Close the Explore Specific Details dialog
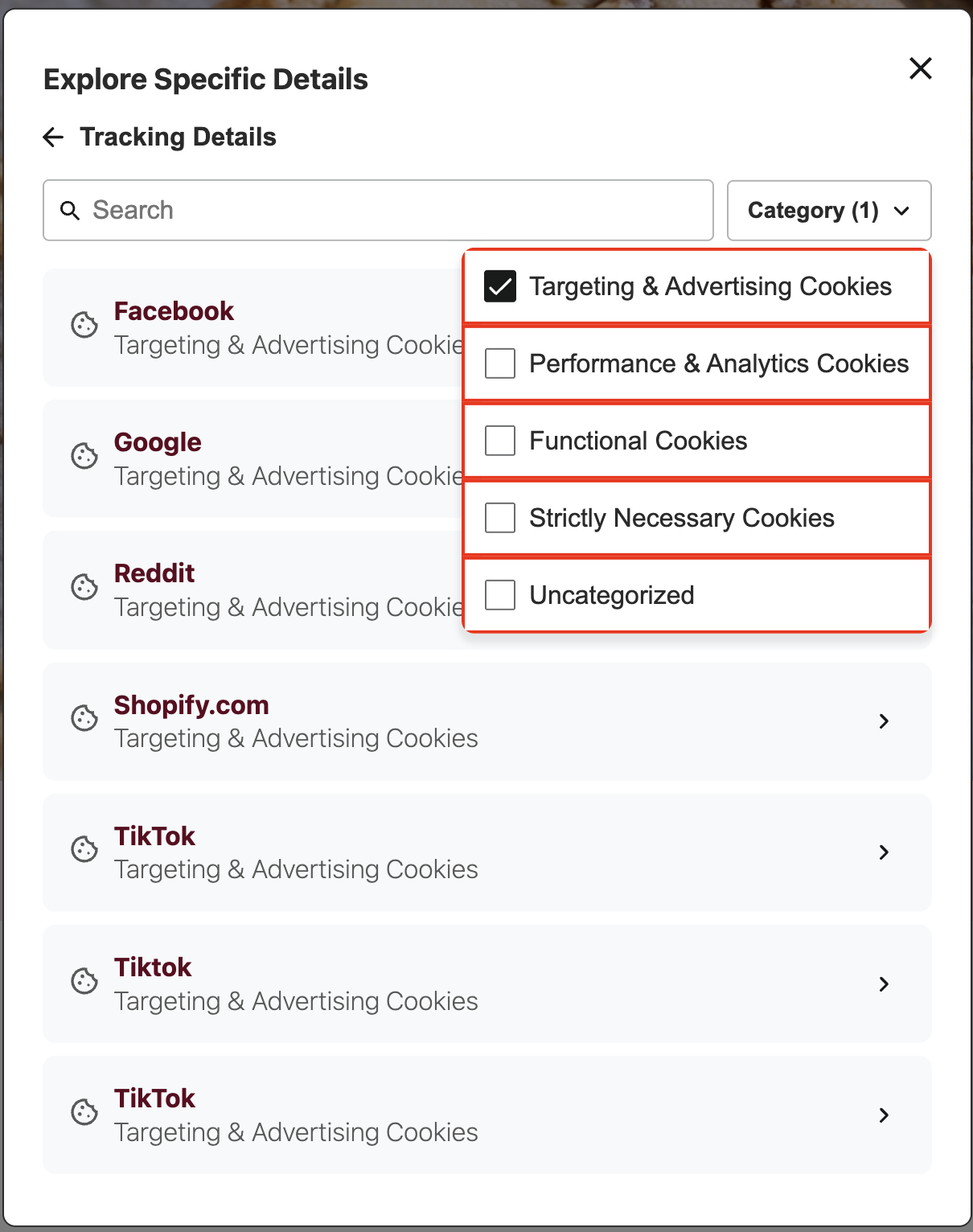The image size is (973, 1232). coord(920,69)
